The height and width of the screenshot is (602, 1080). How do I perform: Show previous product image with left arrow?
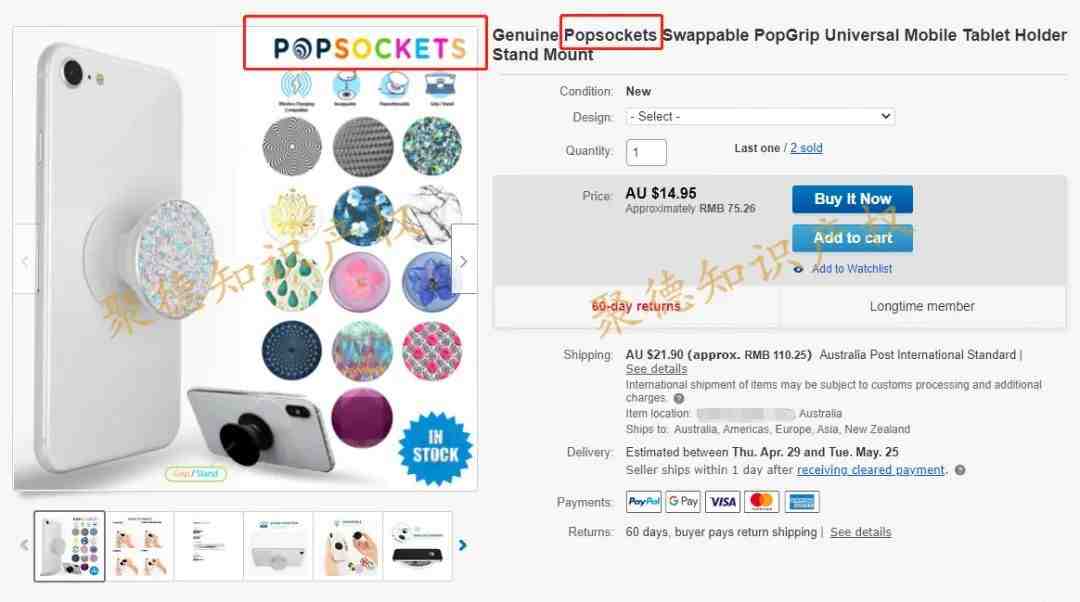coord(25,260)
